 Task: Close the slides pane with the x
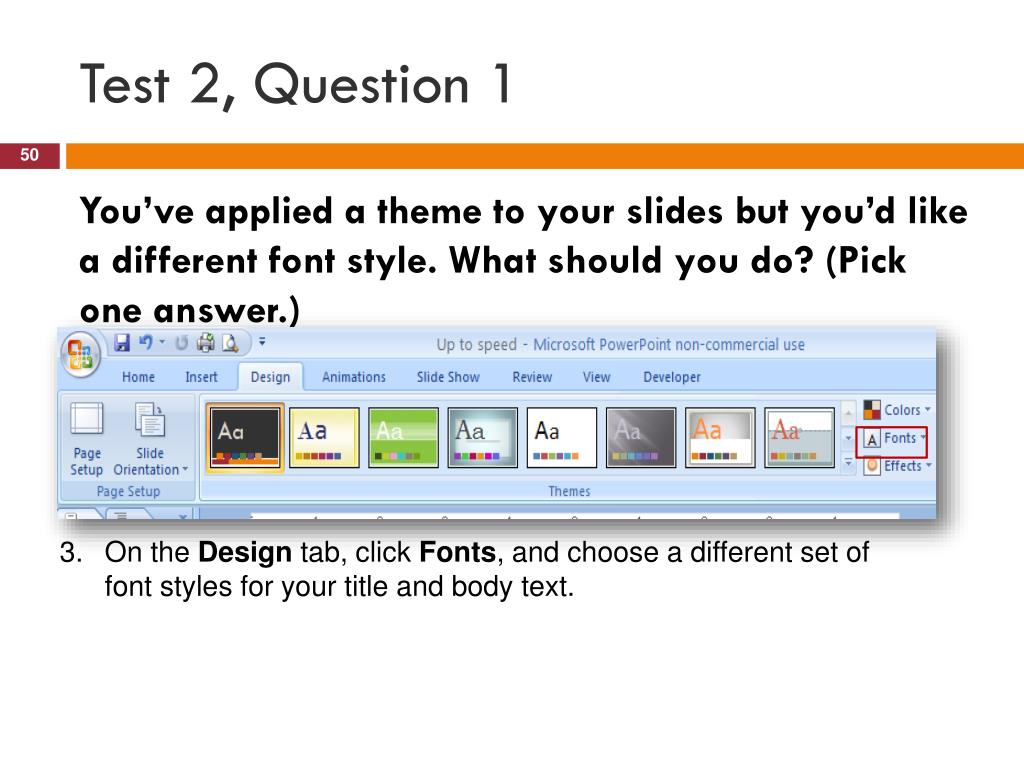pyautogui.click(x=183, y=517)
